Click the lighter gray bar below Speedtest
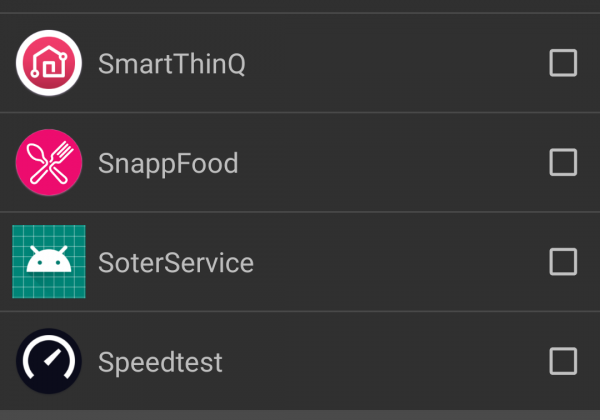 coord(300,415)
